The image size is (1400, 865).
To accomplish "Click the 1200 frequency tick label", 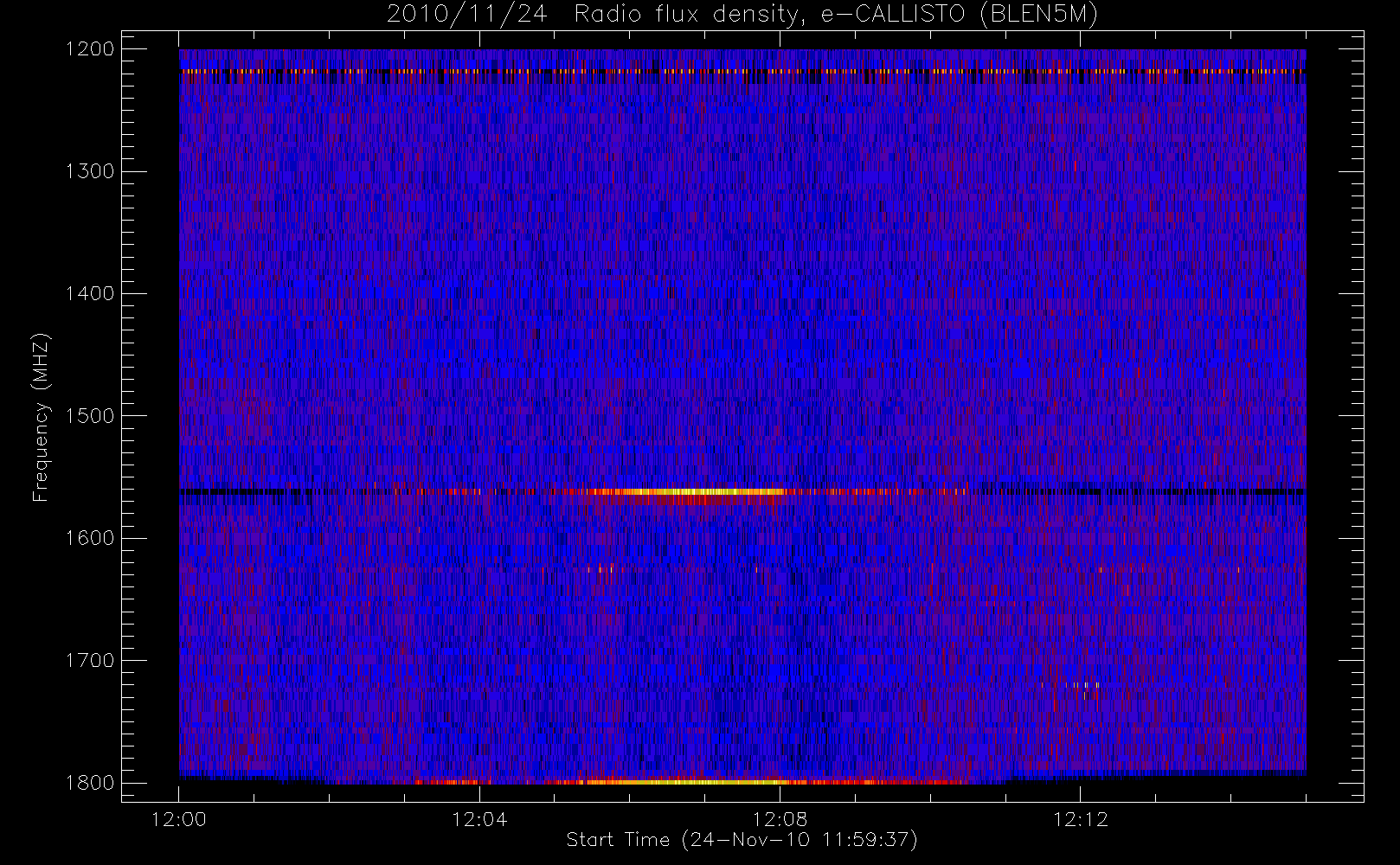I will (x=90, y=48).
